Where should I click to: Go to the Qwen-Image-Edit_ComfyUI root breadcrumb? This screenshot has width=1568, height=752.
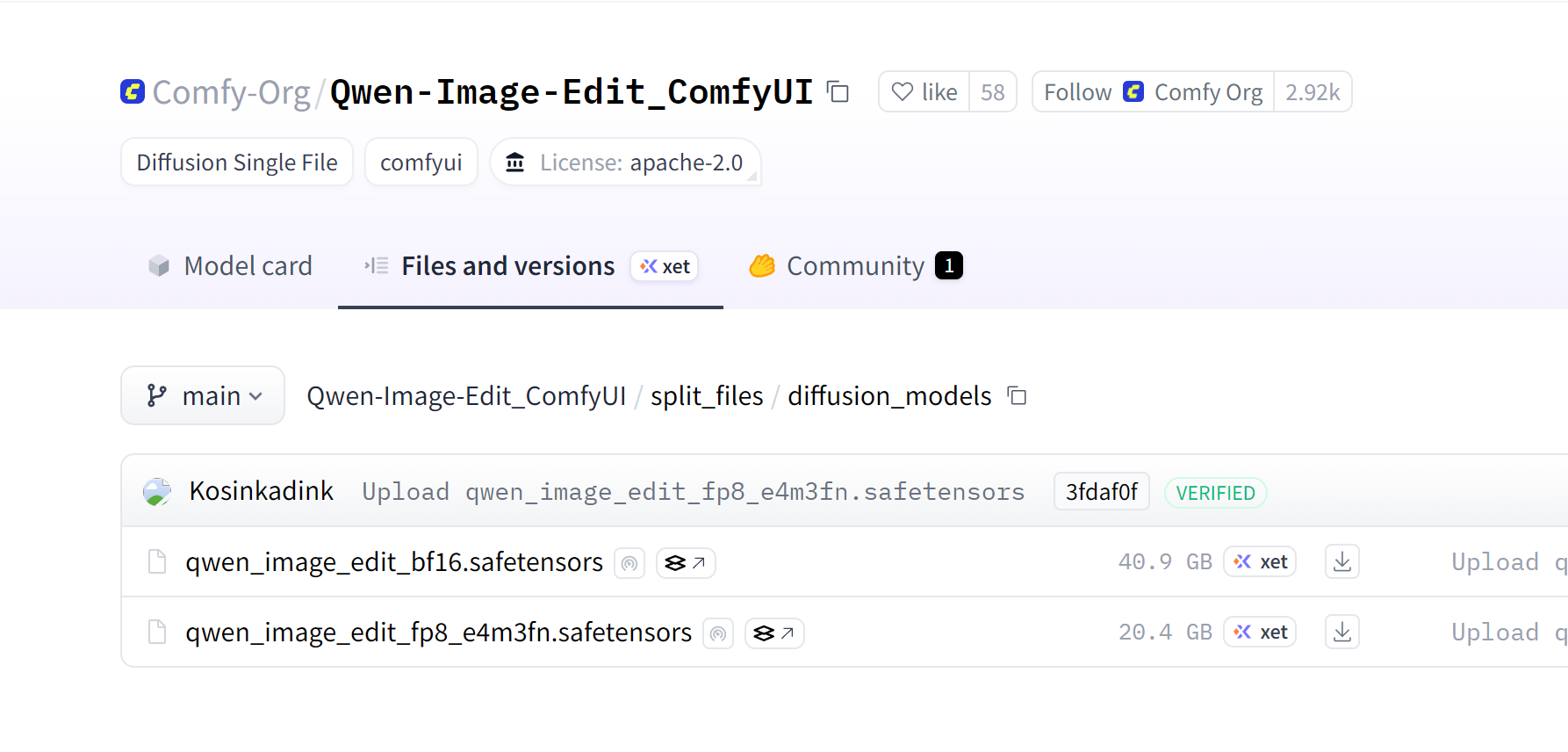[466, 396]
